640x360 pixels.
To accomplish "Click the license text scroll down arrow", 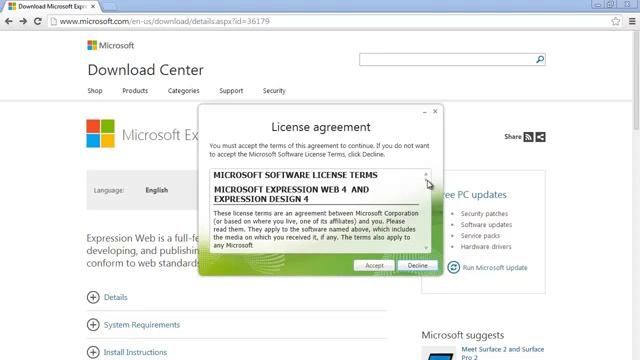I will [x=426, y=247].
